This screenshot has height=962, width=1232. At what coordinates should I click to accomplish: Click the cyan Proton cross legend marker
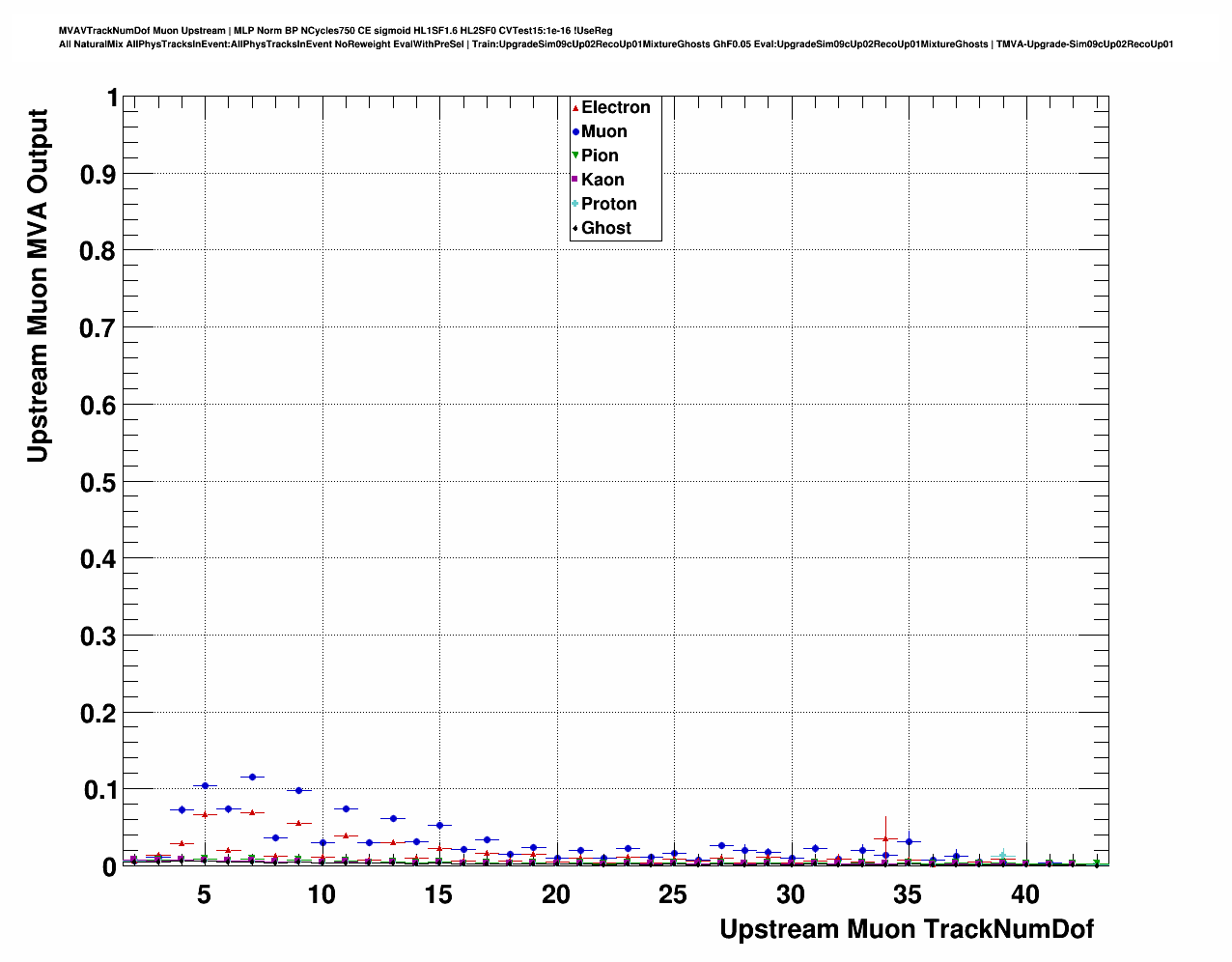click(x=575, y=204)
